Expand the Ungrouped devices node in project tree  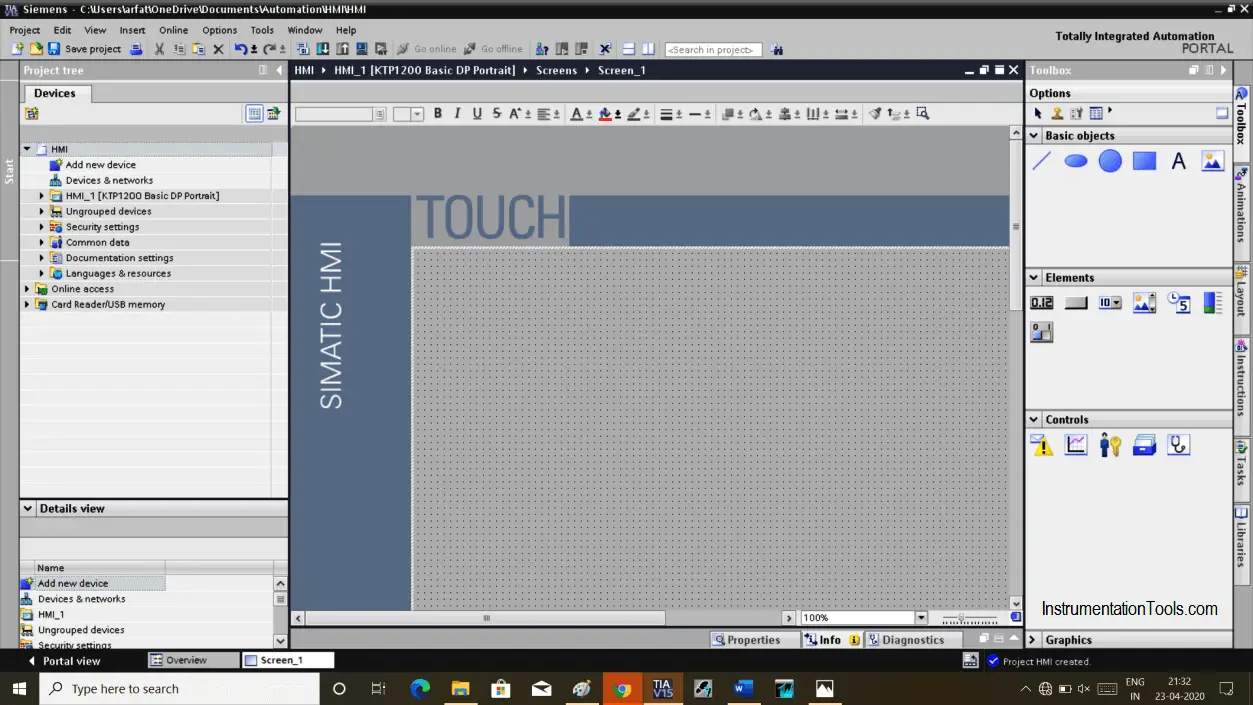42,211
